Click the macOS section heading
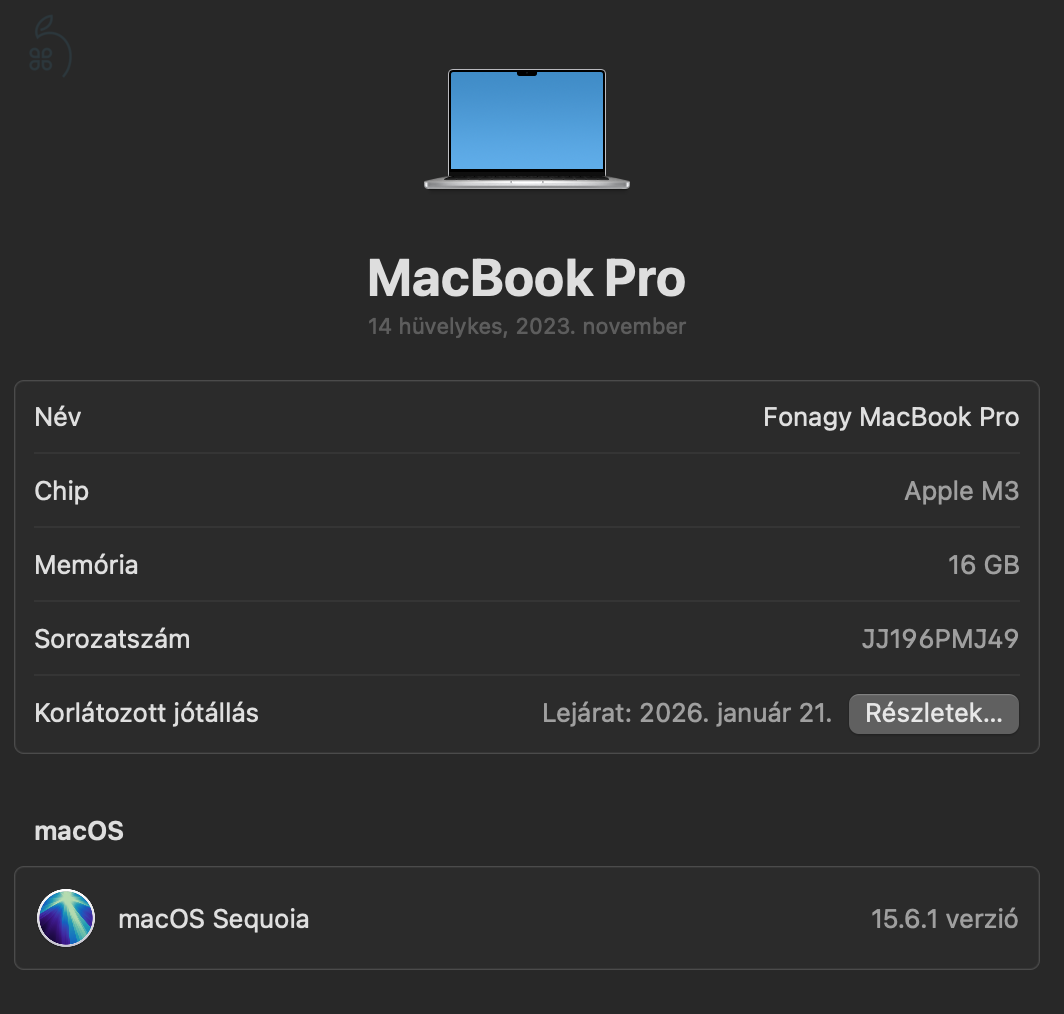The width and height of the screenshot is (1064, 1014). click(x=79, y=831)
